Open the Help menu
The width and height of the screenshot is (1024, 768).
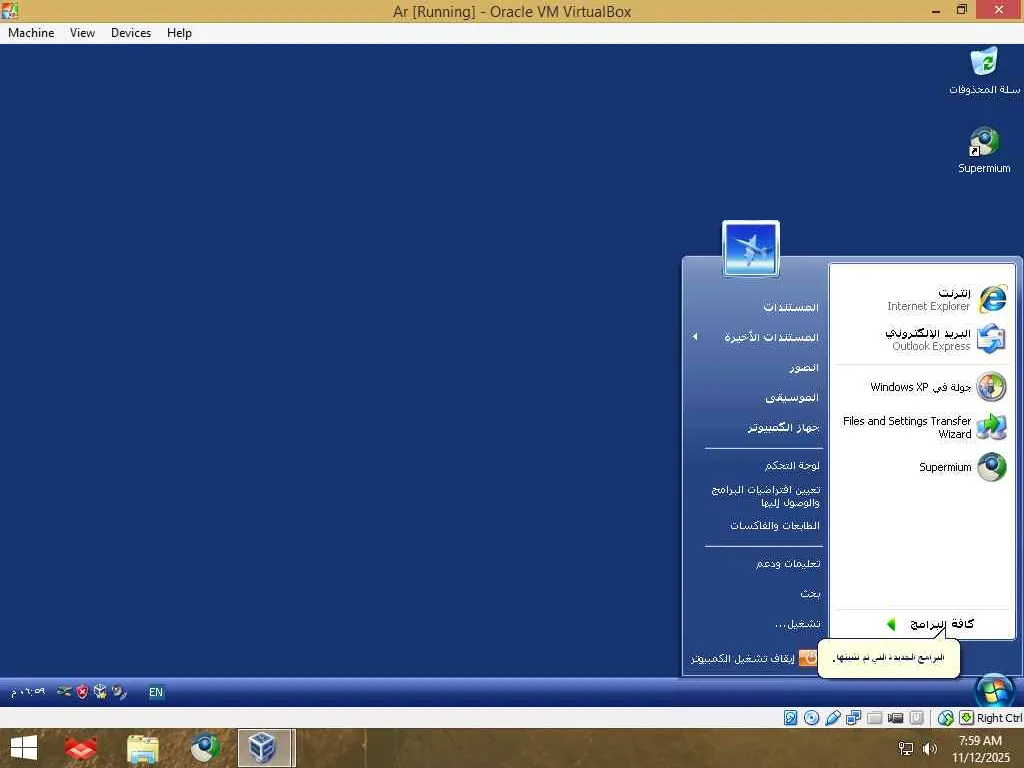click(179, 33)
